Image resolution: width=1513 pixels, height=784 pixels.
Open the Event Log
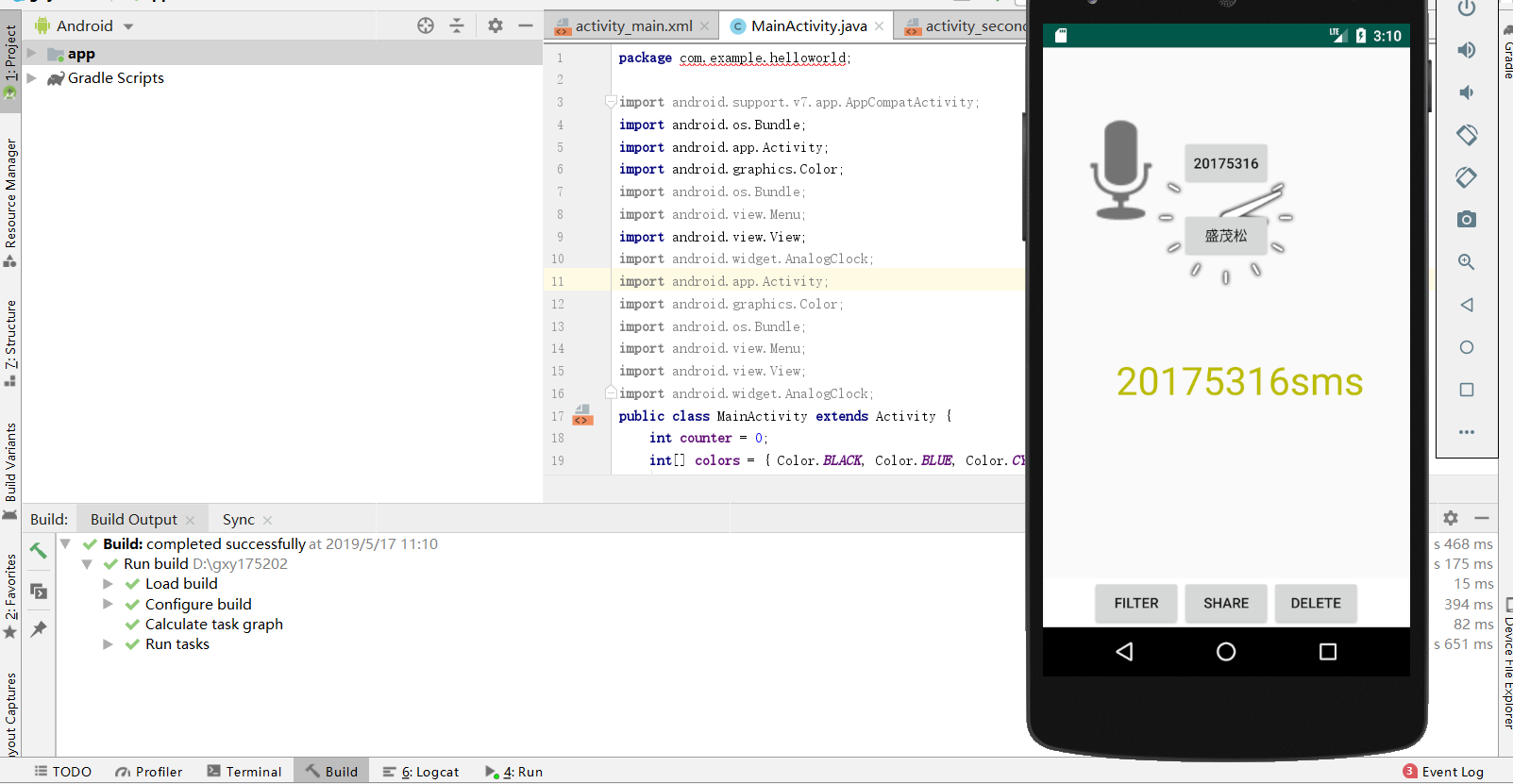[x=1443, y=772]
